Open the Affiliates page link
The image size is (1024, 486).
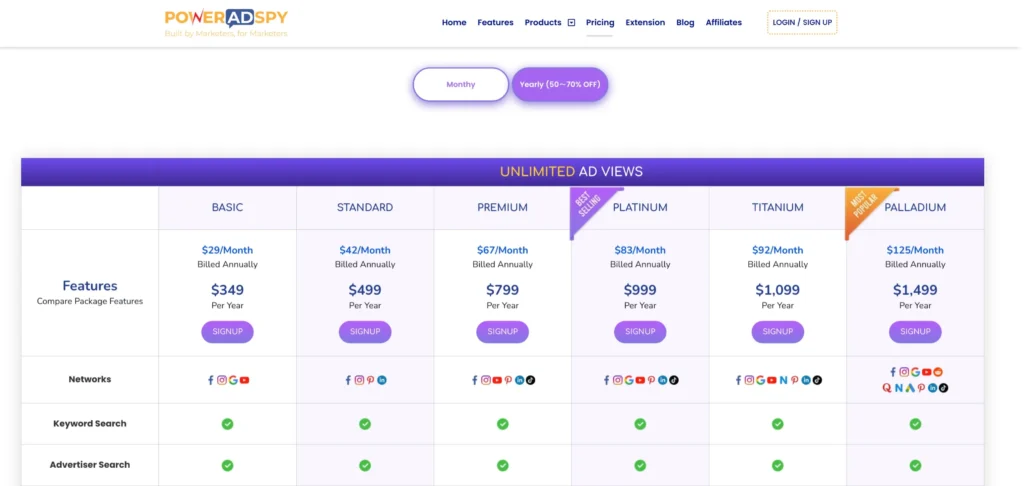click(x=723, y=22)
